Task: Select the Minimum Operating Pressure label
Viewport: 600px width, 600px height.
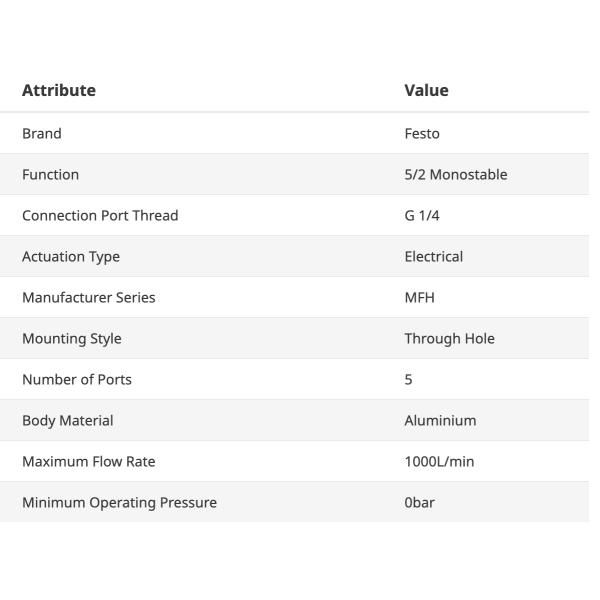Action: coord(119,502)
